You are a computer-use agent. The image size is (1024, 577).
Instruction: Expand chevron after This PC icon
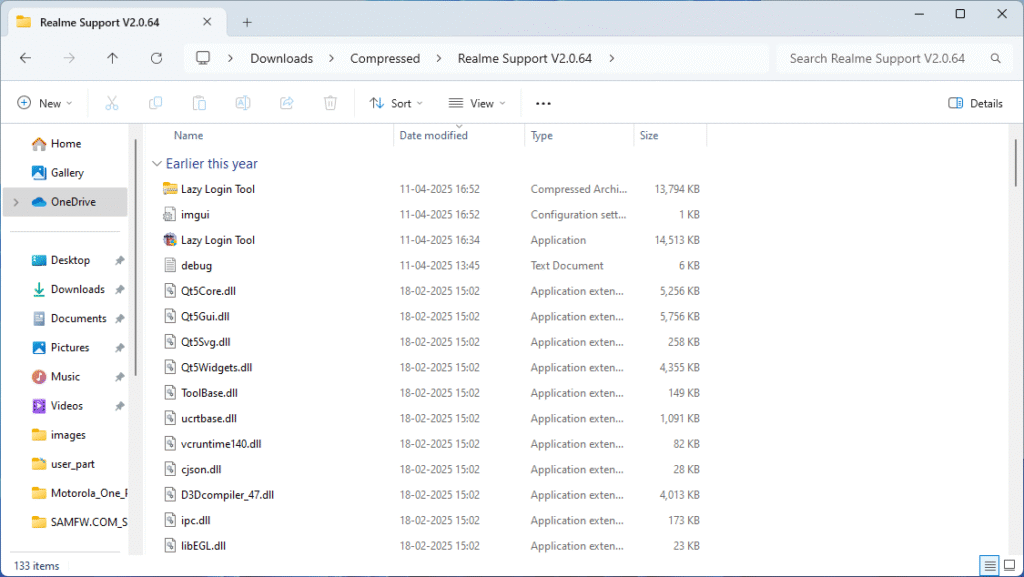click(x=231, y=58)
